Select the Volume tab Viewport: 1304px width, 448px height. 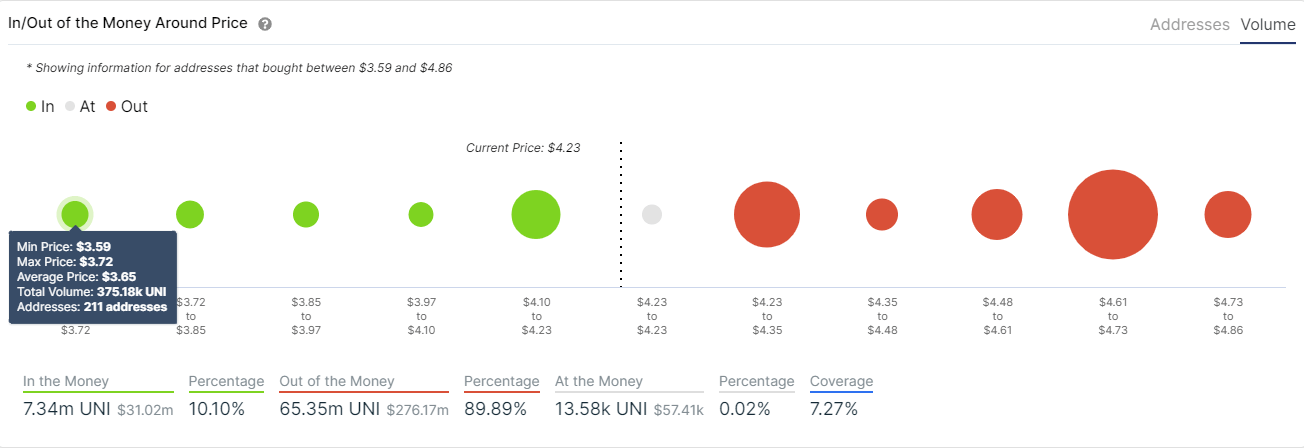[1268, 25]
